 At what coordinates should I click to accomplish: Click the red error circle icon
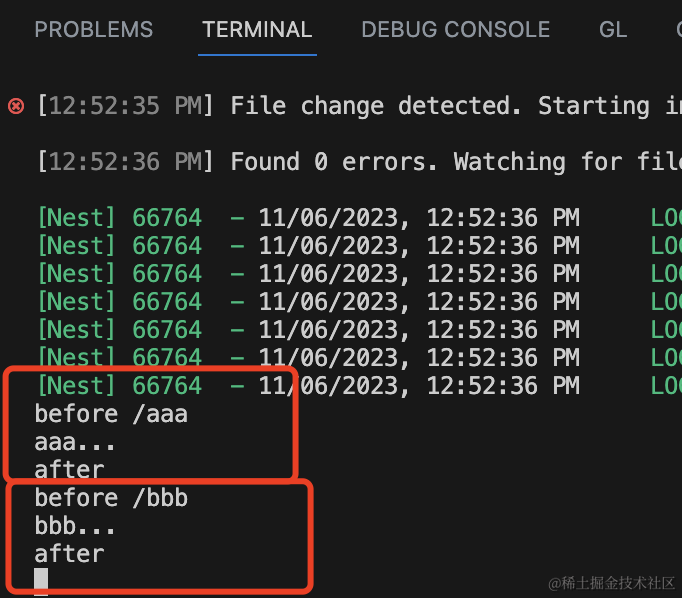pos(16,106)
